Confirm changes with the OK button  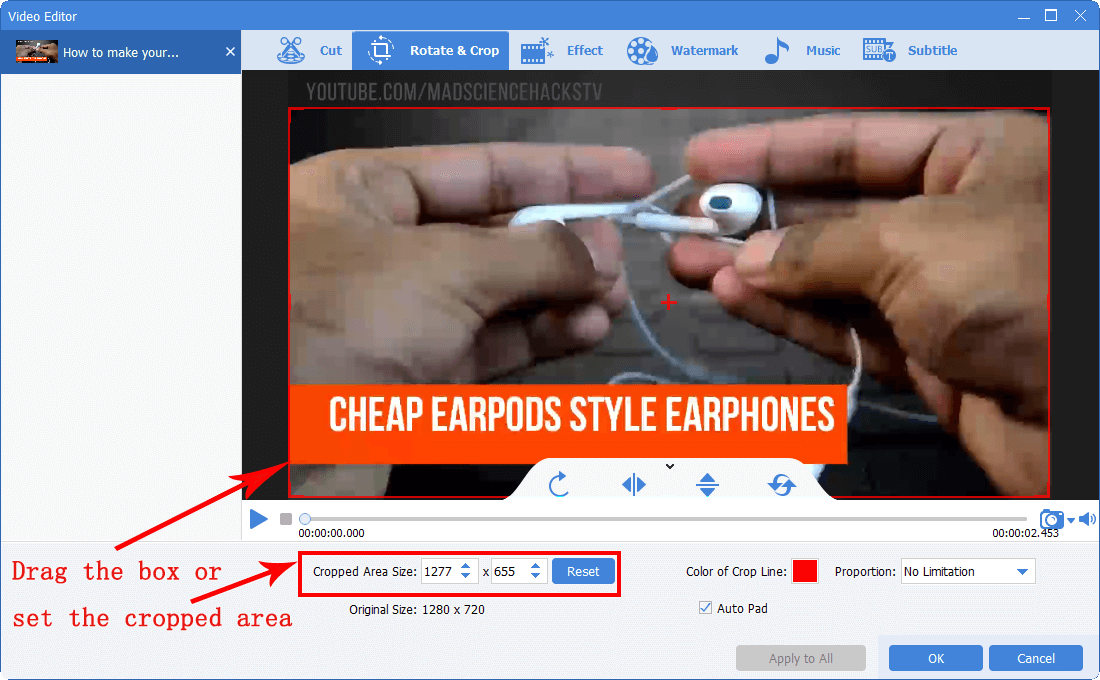pyautogui.click(x=935, y=658)
